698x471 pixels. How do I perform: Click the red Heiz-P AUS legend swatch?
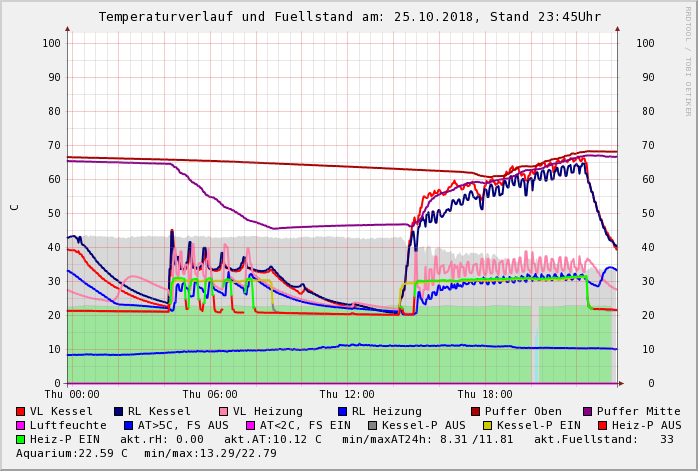click(x=601, y=425)
